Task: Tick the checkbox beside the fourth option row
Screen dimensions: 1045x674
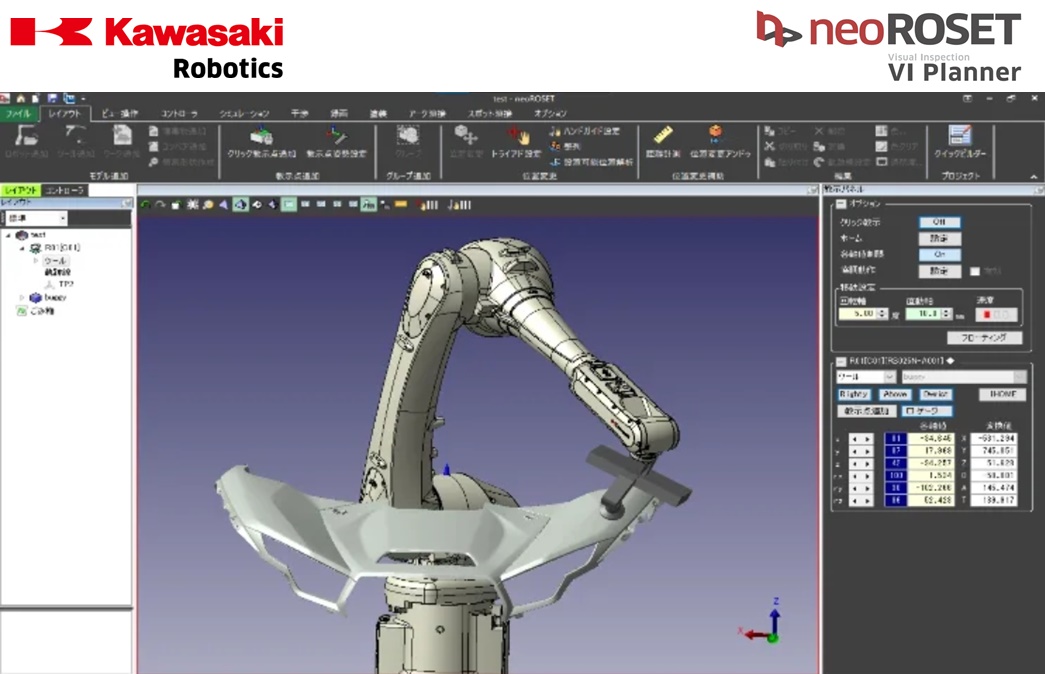Action: tap(976, 271)
